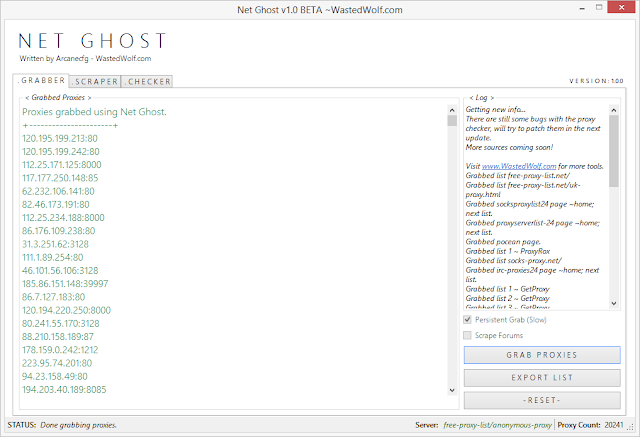The width and height of the screenshot is (640, 437).
Task: Open the www.WastedWolf.com link in log
Action: (x=519, y=166)
